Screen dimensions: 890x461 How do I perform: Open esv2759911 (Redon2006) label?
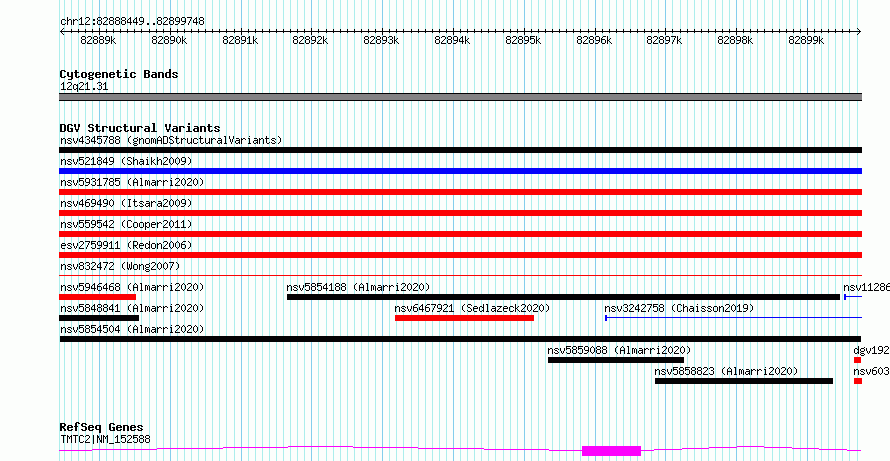pyautogui.click(x=126, y=245)
